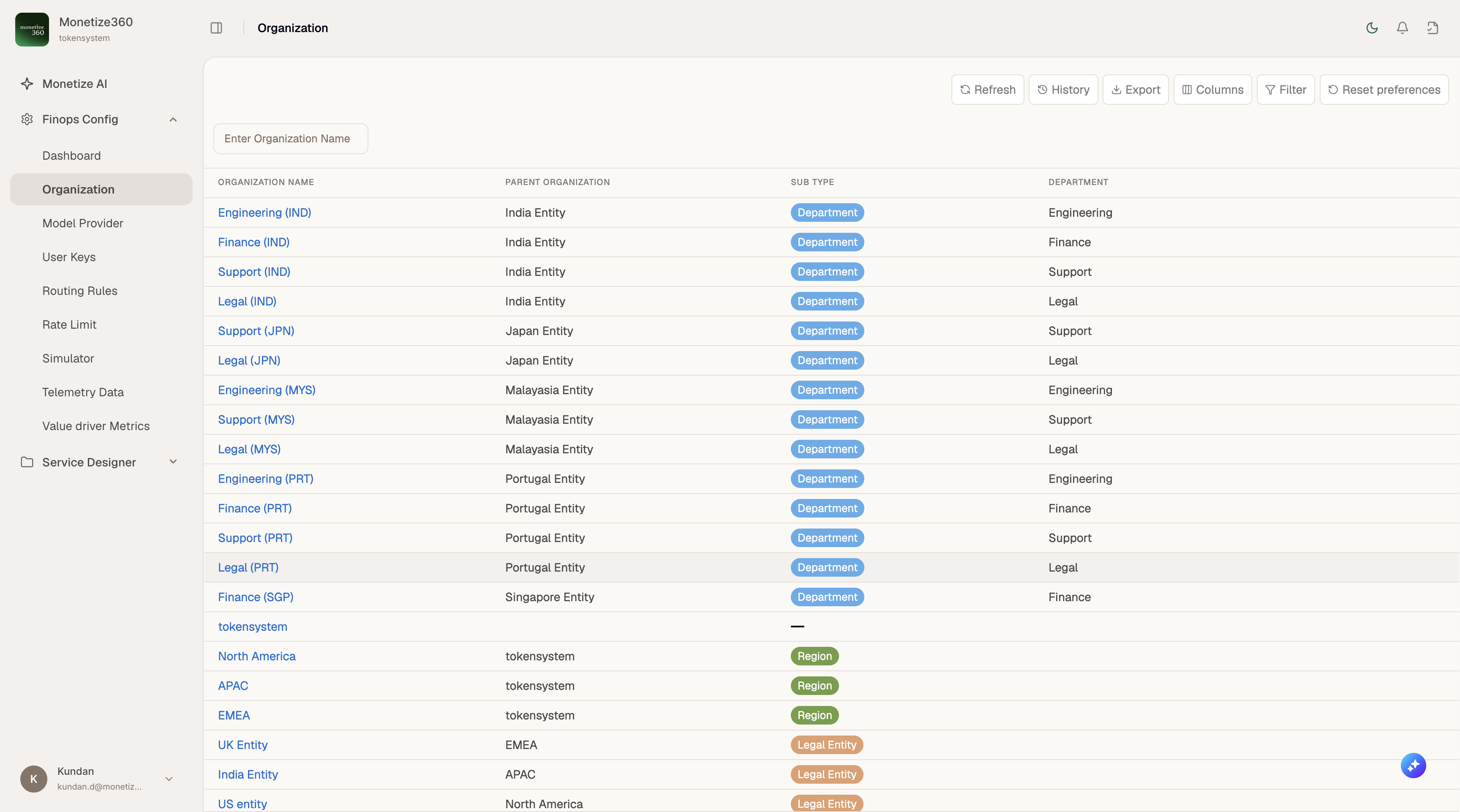Open Support (PRT) organization link
Image resolution: width=1460 pixels, height=812 pixels.
255,538
